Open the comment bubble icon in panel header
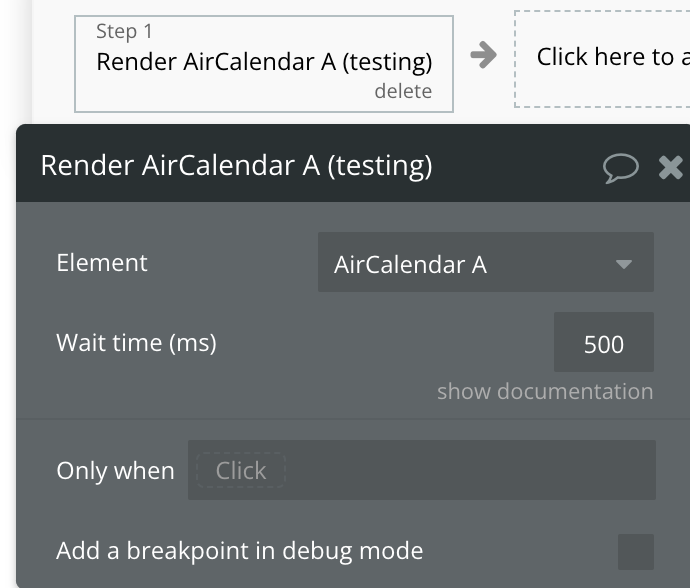Viewport: 690px width, 588px height. click(x=620, y=168)
